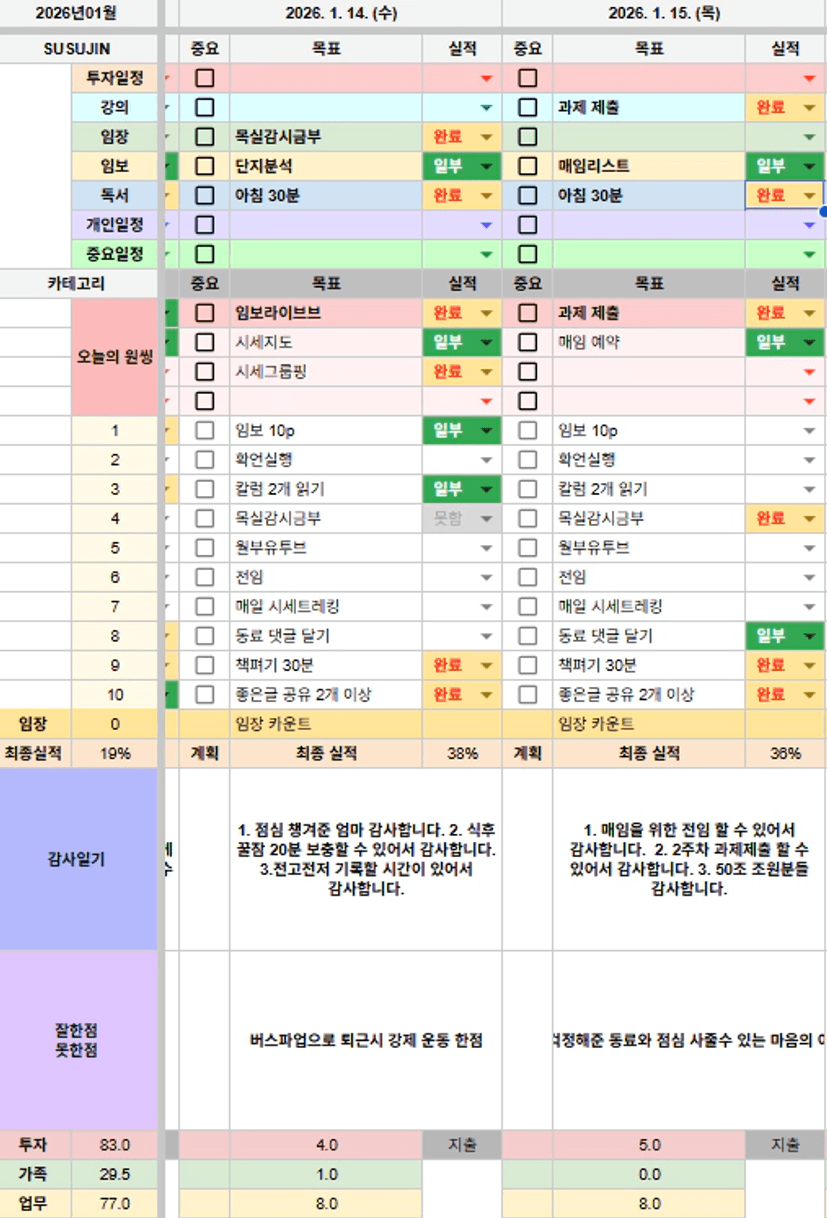The height and width of the screenshot is (1218, 827).
Task: Toggle January 15 확언실행 checkbox
Action: (528, 460)
